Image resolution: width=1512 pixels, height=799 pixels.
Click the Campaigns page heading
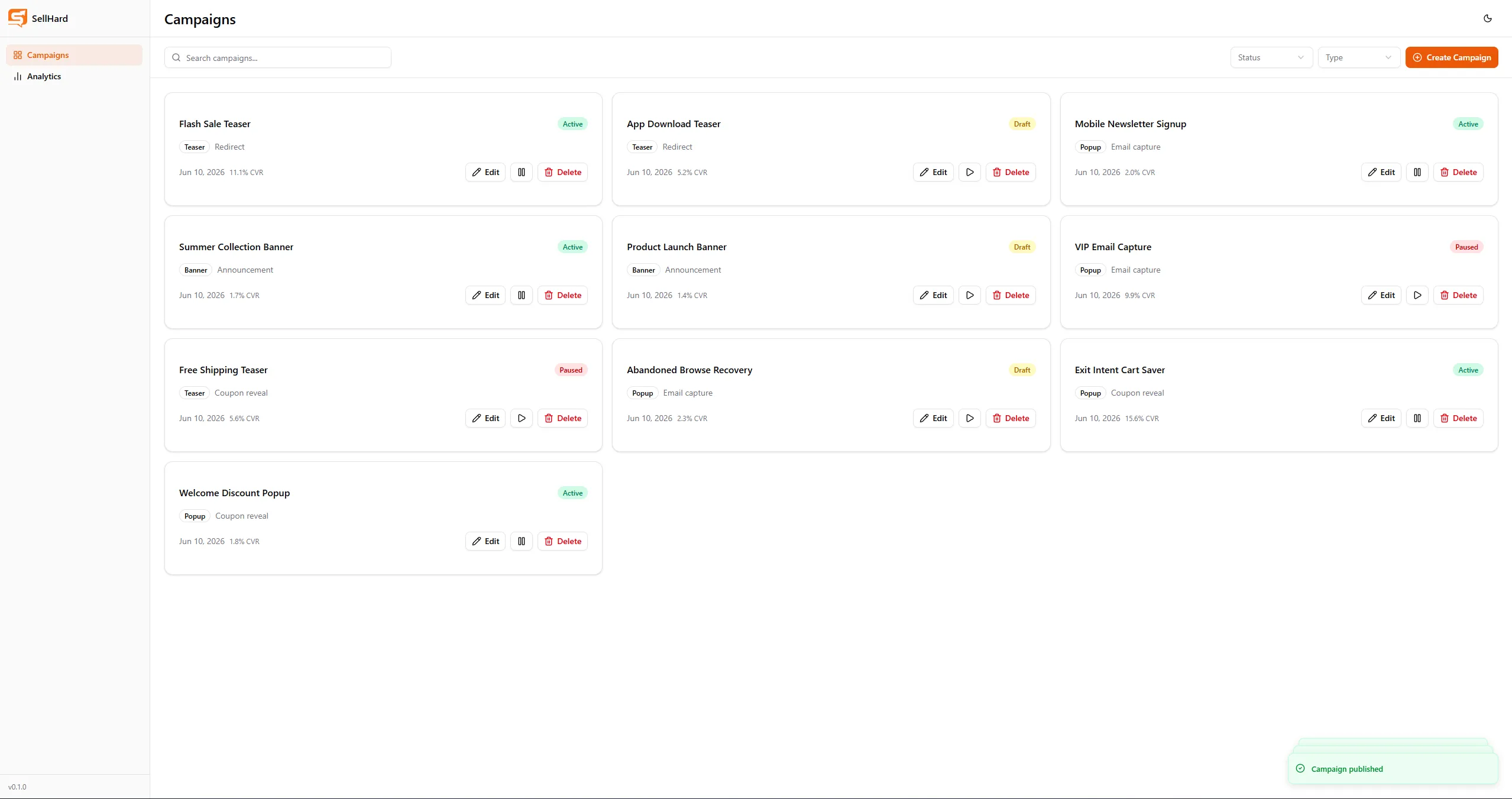pyautogui.click(x=200, y=19)
